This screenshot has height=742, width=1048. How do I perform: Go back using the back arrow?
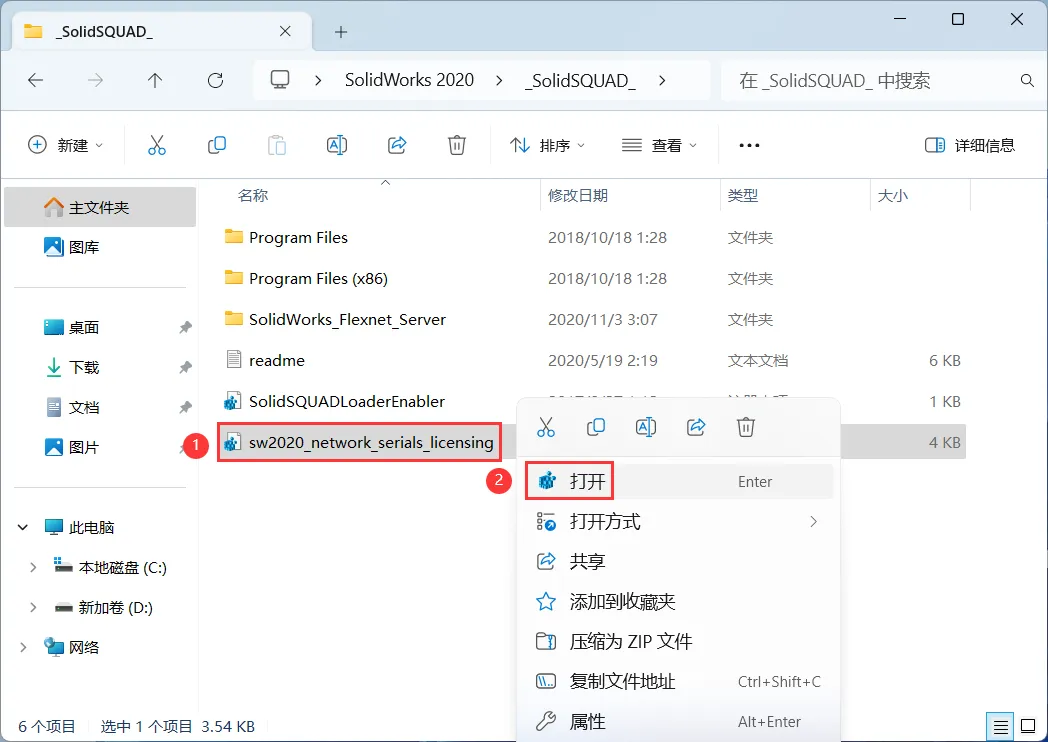[35, 81]
